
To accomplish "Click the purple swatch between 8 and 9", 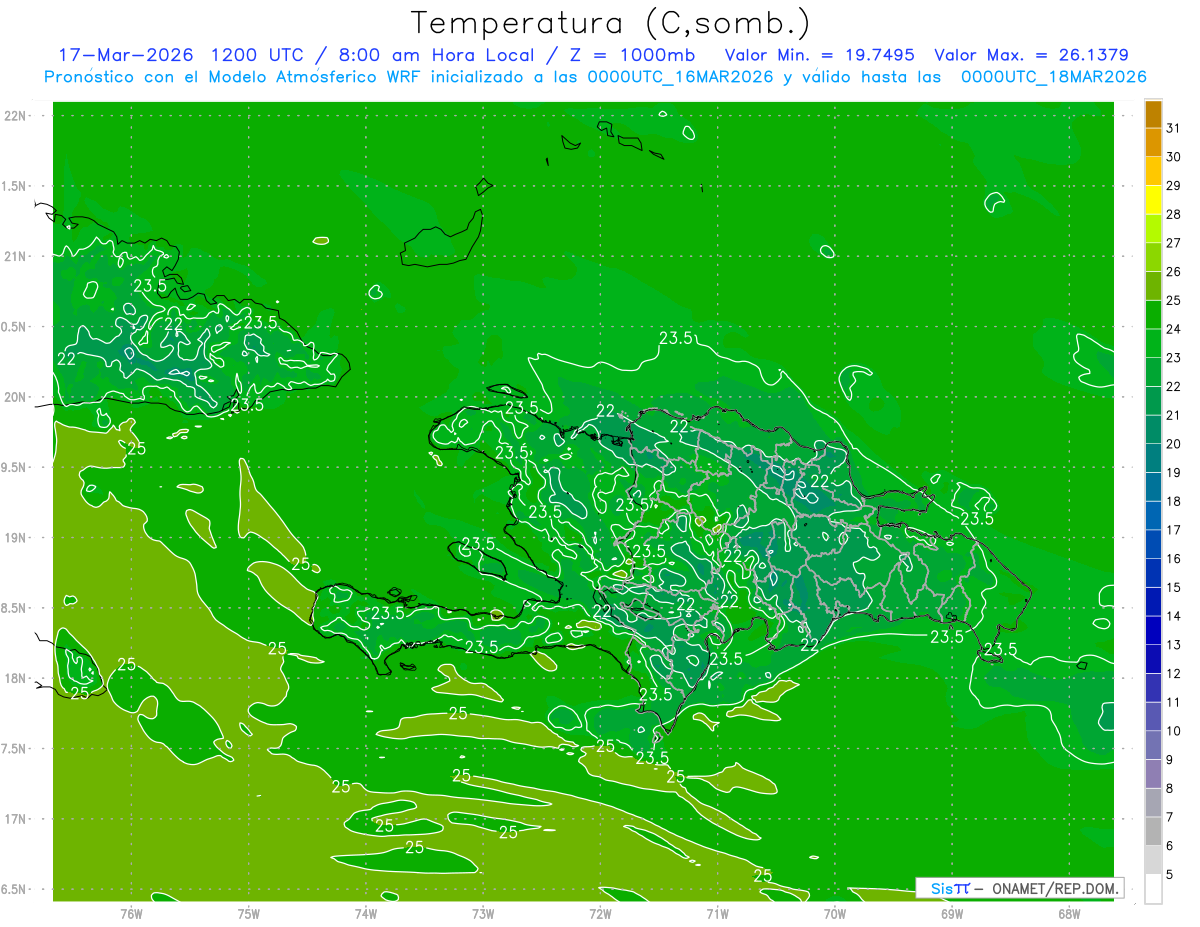I will pyautogui.click(x=1153, y=774).
